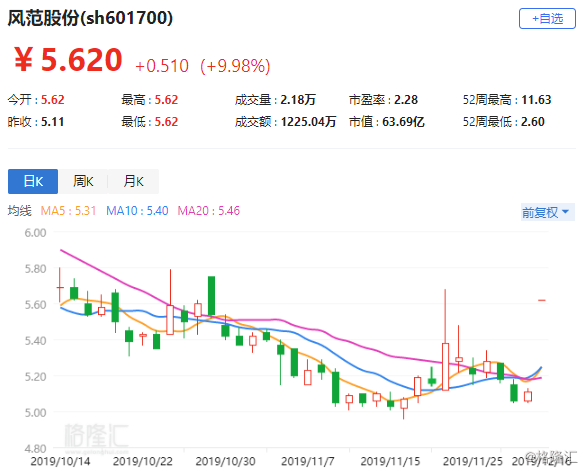
Task: Click the 均线 moving average label
Action: click(20, 211)
